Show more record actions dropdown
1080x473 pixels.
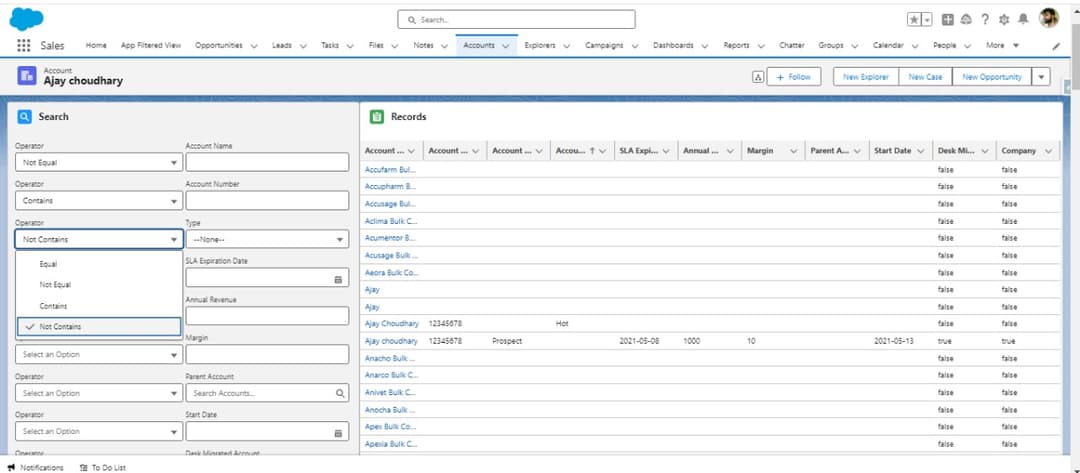click(1041, 77)
